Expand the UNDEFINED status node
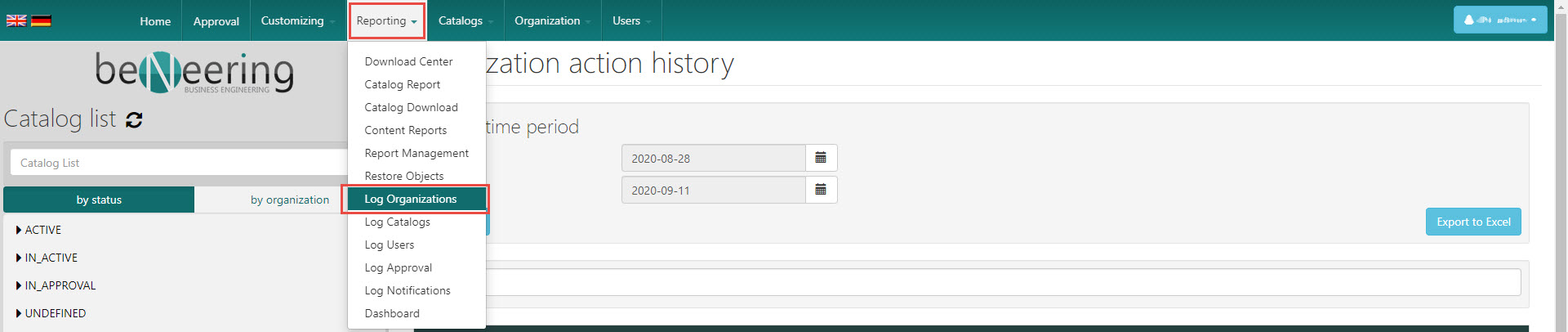The width and height of the screenshot is (1568, 332). coord(19,314)
